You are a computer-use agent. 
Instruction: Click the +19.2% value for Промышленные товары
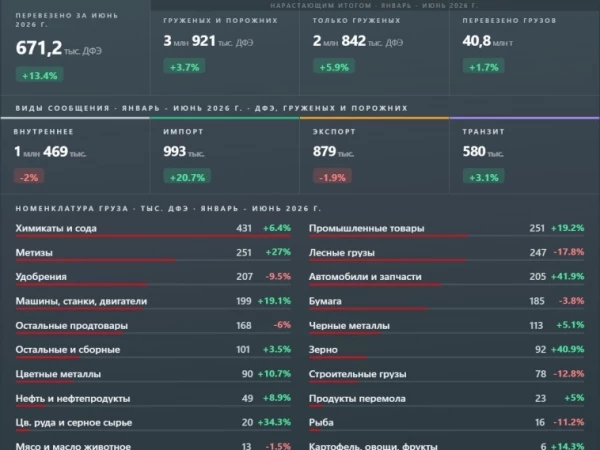567,228
